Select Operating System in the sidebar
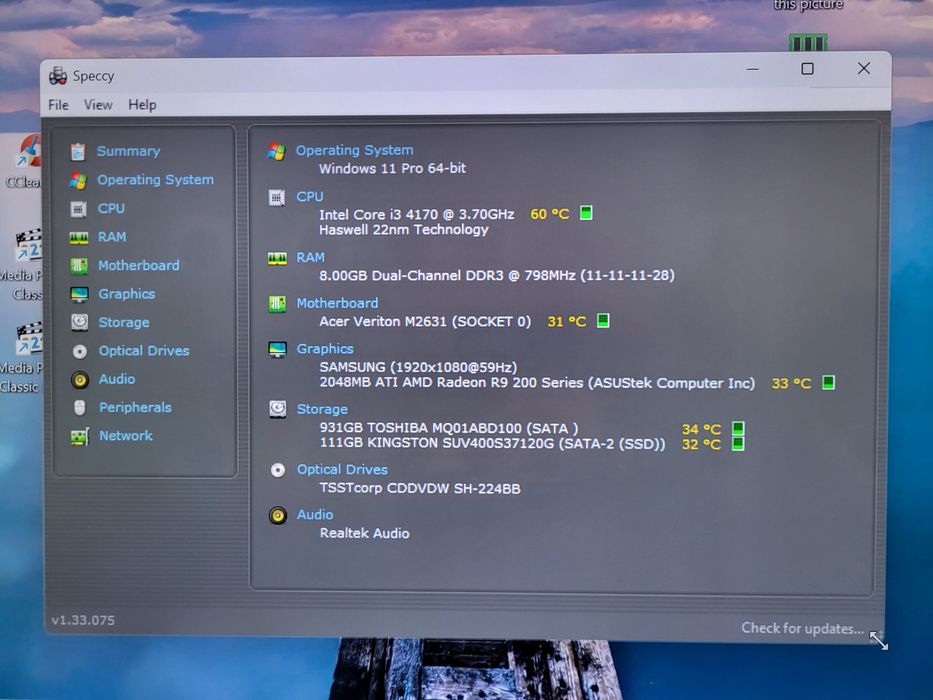This screenshot has height=700, width=933. point(155,180)
